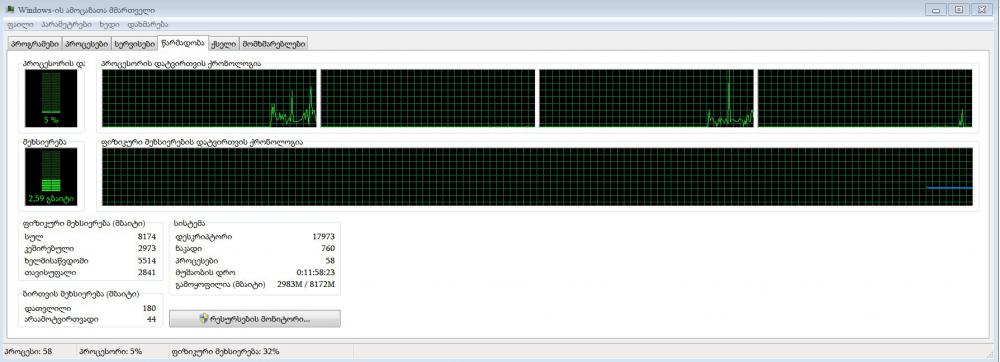This screenshot has width=1000, height=362.
Task: Click the ფიზიკური მეხსიერება (მბაიტი) group title
Action: coord(84,224)
